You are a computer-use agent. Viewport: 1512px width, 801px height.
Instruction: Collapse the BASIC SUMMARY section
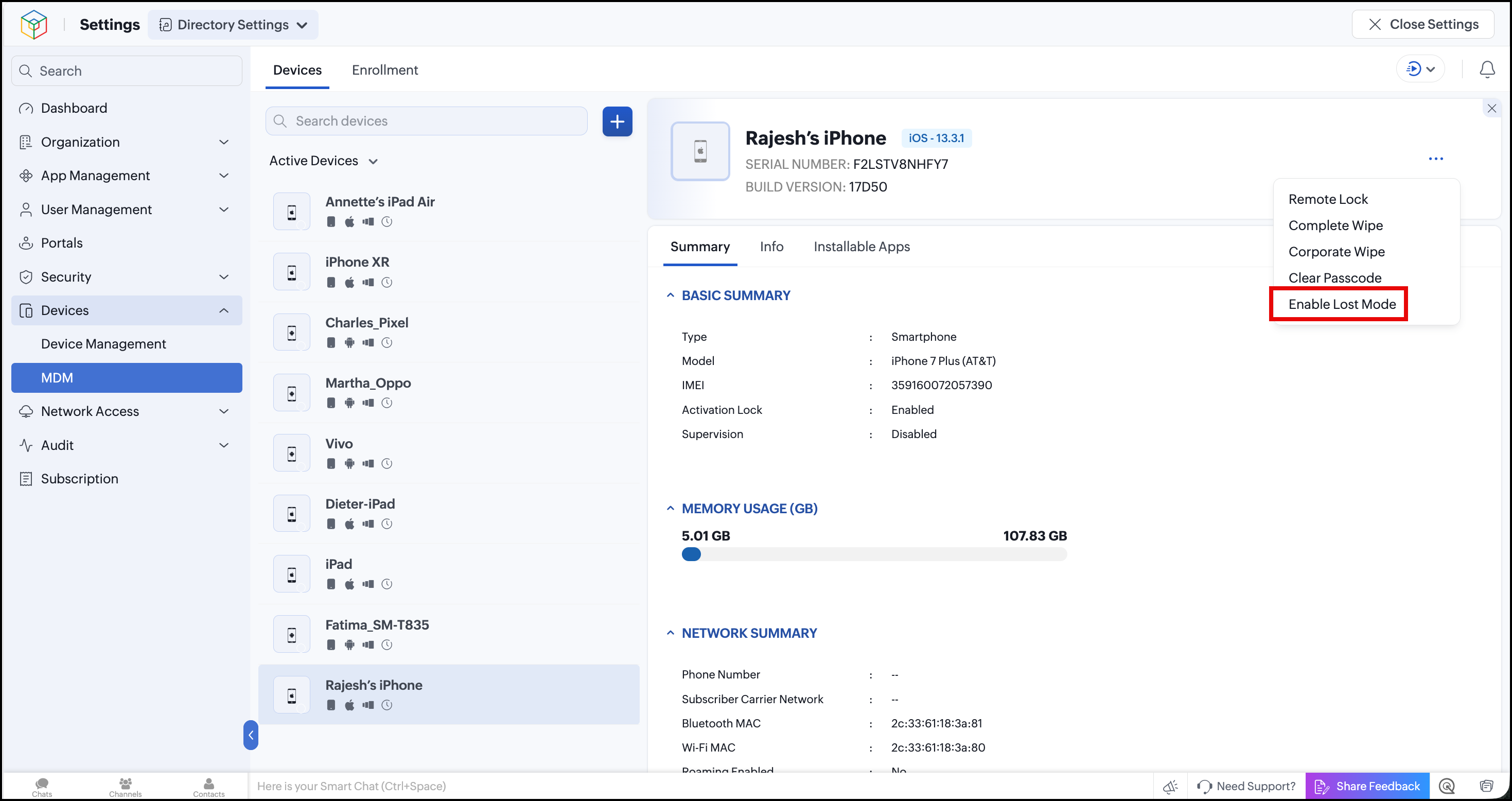point(670,295)
